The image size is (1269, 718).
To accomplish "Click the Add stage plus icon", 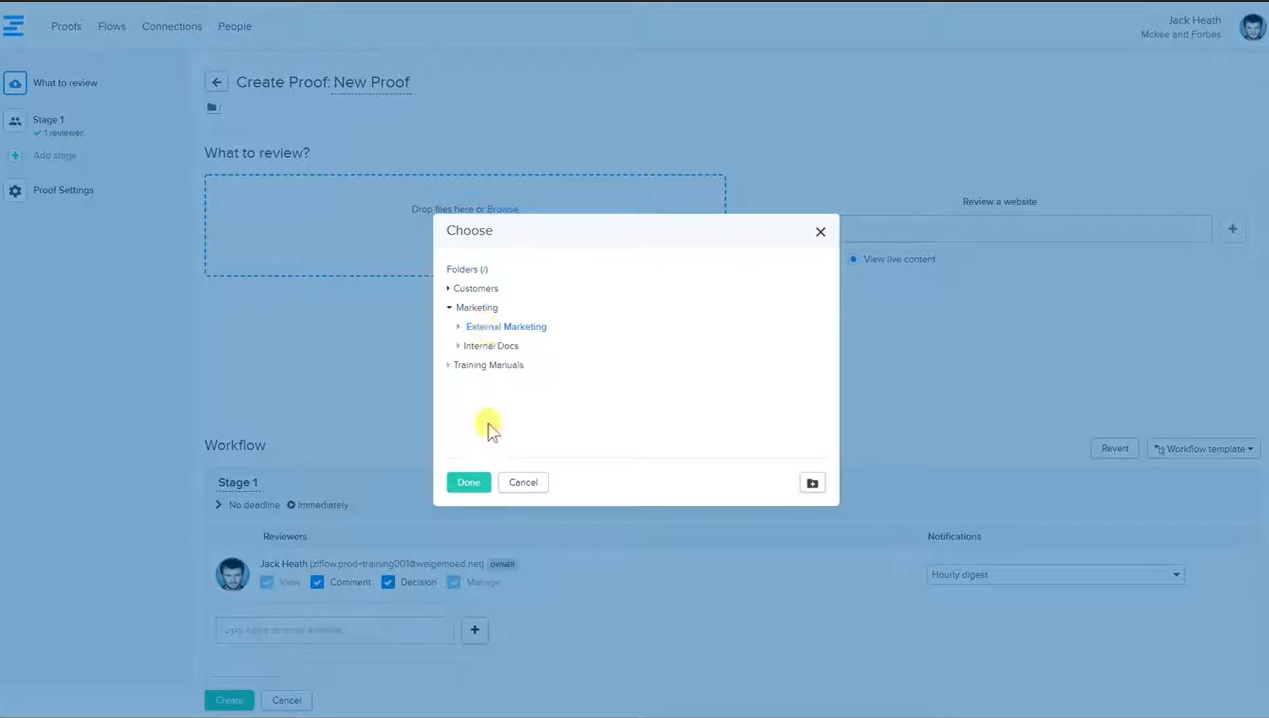I will pos(15,156).
